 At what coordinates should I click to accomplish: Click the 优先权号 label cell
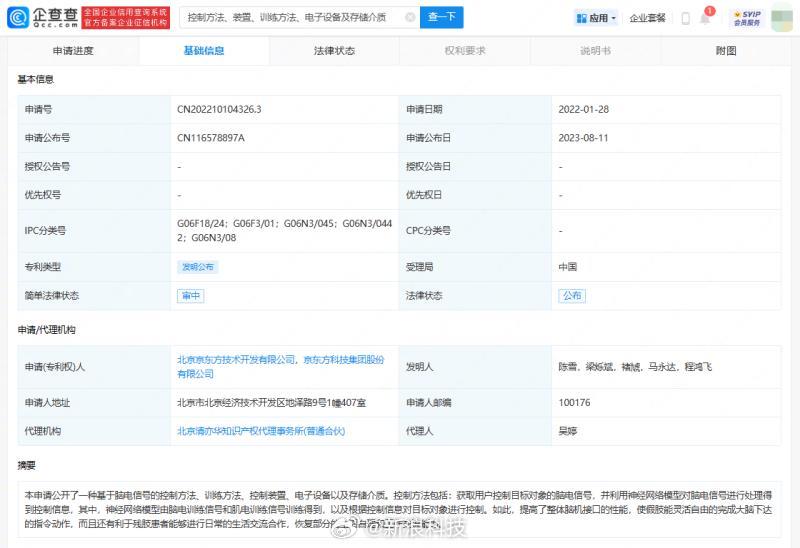[x=94, y=195]
